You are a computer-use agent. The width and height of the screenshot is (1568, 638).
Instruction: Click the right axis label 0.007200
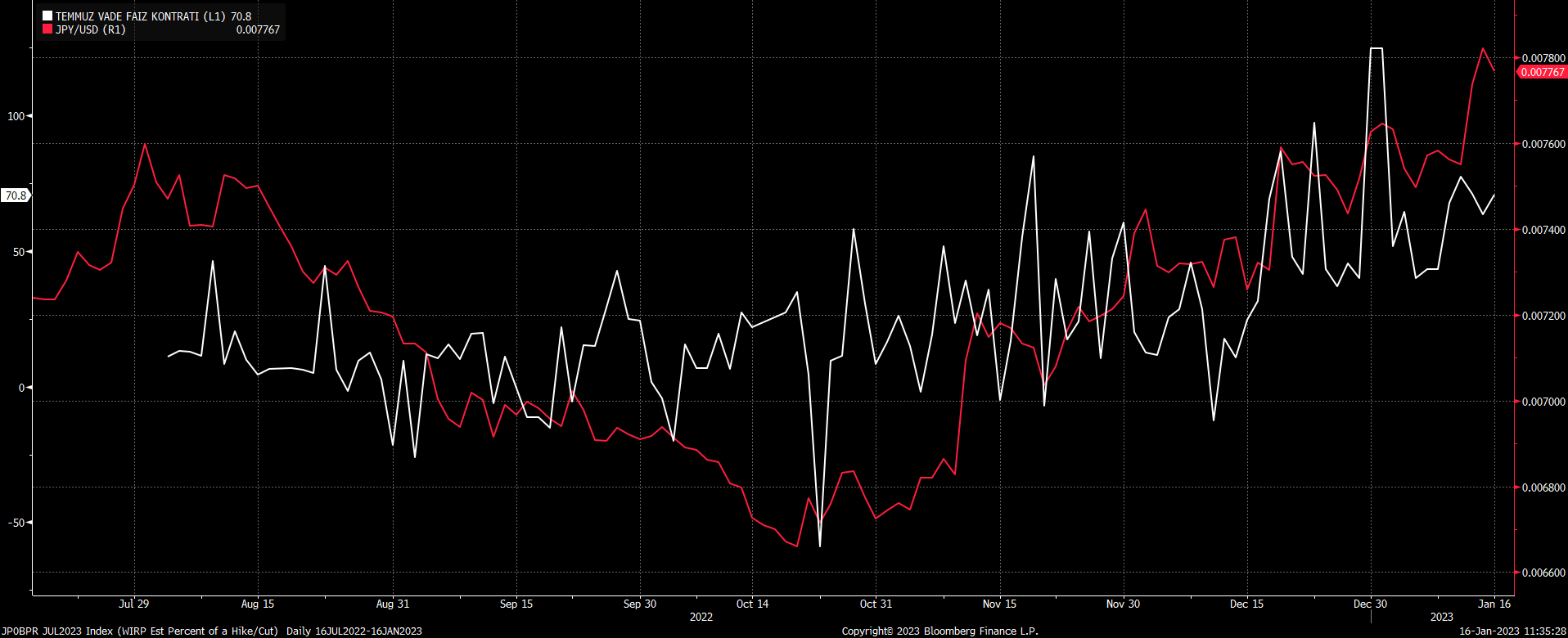(1543, 316)
